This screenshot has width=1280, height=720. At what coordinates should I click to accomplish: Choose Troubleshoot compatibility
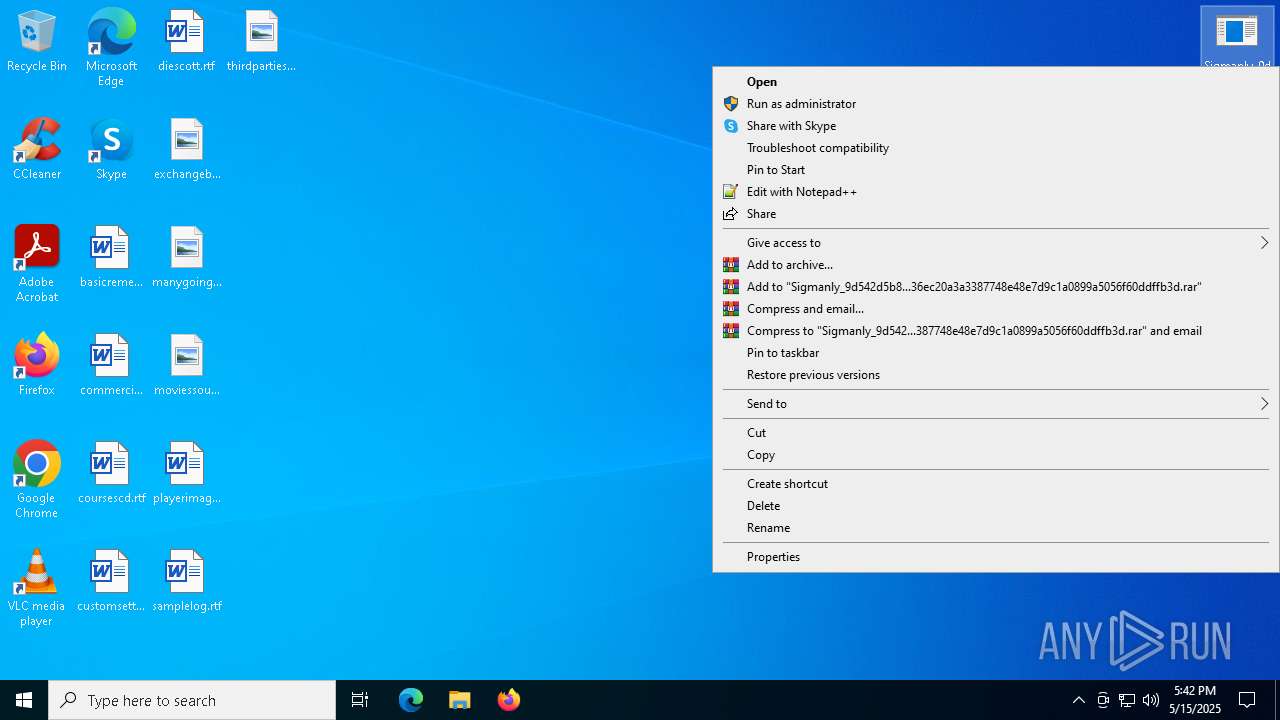996,148
